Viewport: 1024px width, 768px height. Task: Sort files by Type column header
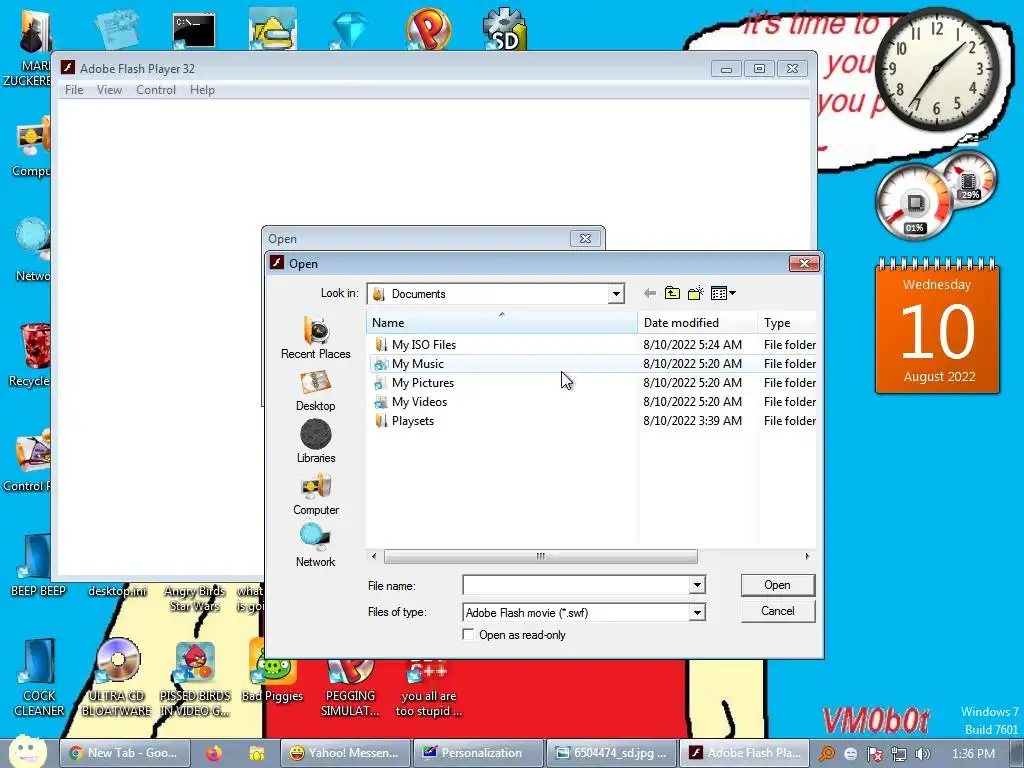(787, 323)
